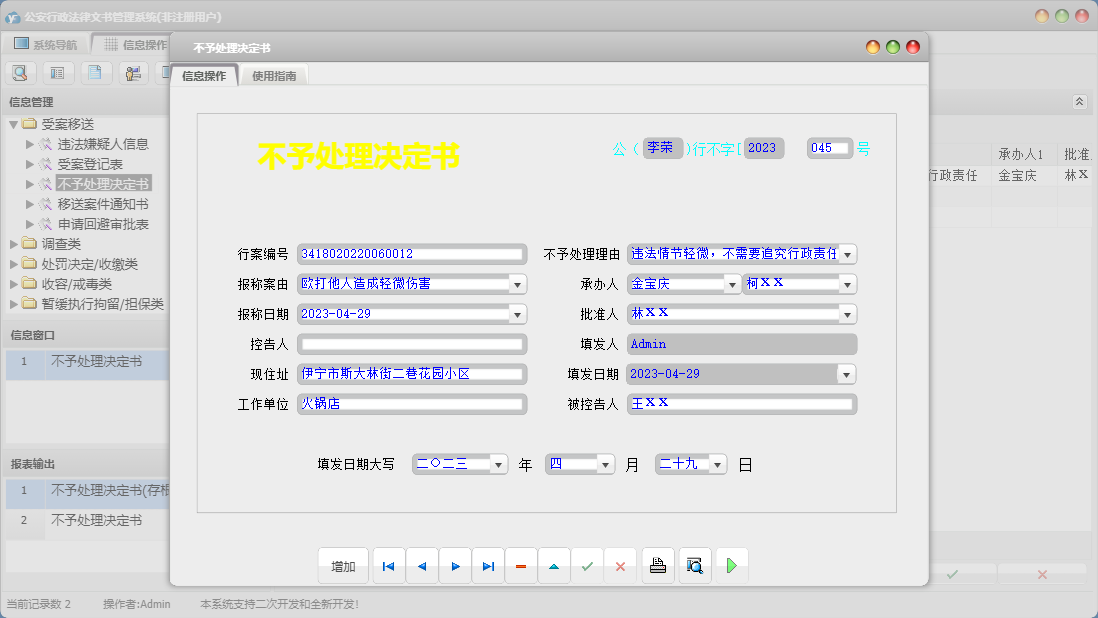Click the document search icon on top toolbar
The height and width of the screenshot is (618, 1098).
point(20,72)
